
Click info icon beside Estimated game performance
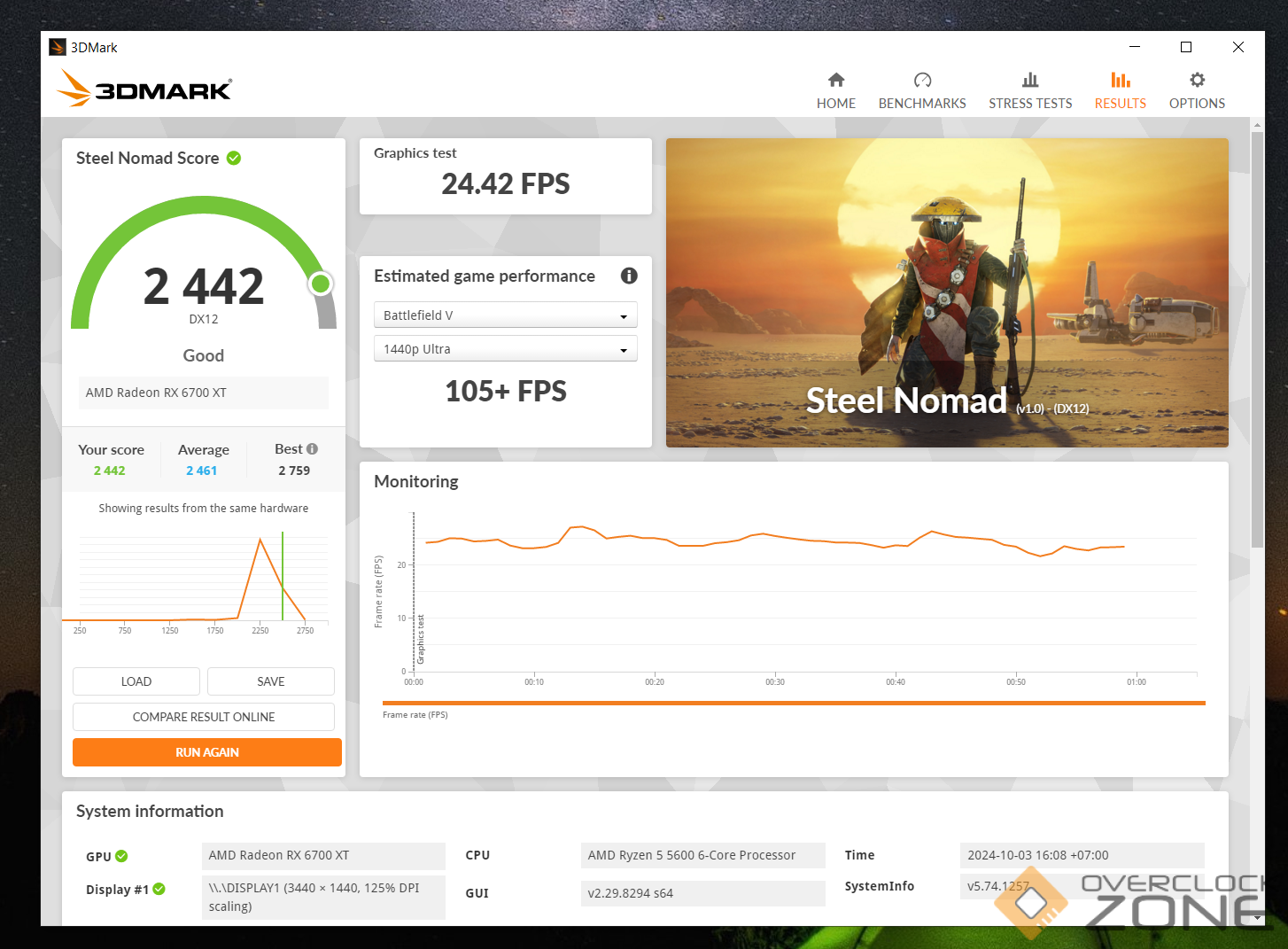coord(629,276)
